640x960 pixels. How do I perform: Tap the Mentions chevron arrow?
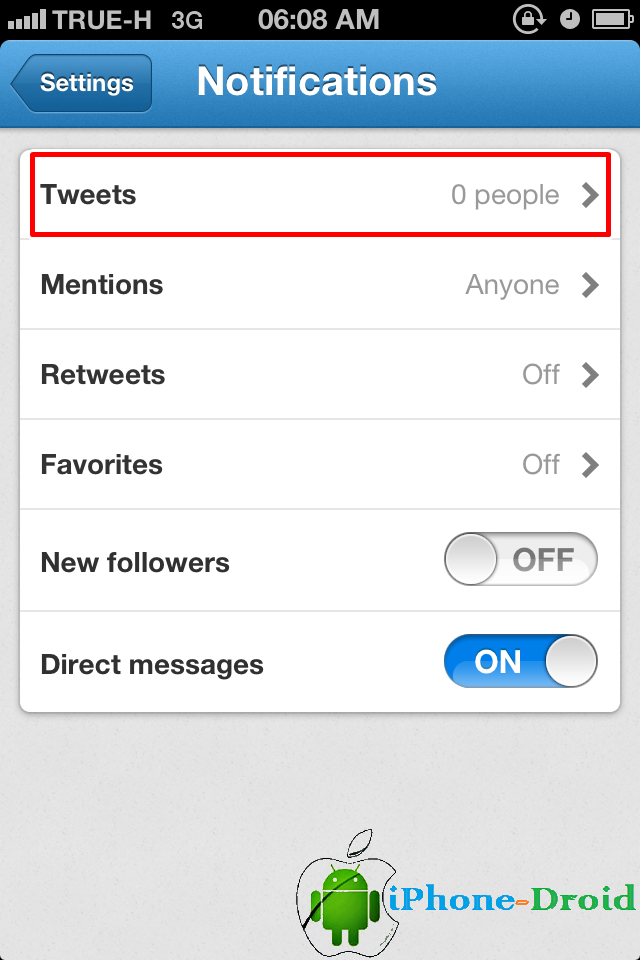pyautogui.click(x=590, y=285)
